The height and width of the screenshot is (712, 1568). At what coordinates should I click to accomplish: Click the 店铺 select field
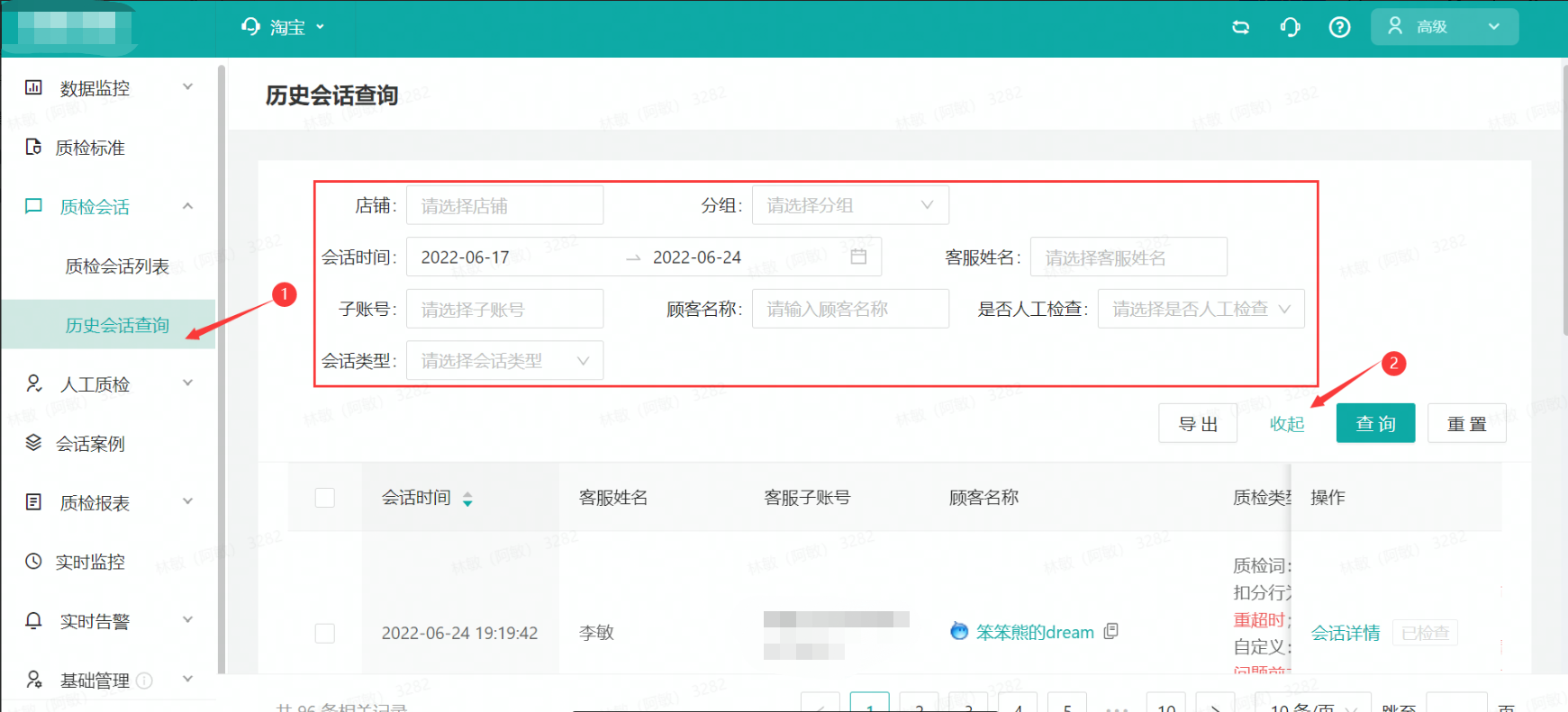pyautogui.click(x=504, y=205)
